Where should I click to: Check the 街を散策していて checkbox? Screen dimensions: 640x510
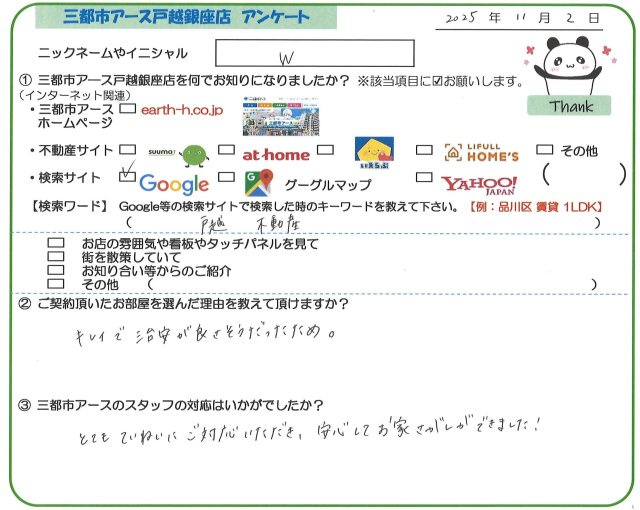point(56,257)
